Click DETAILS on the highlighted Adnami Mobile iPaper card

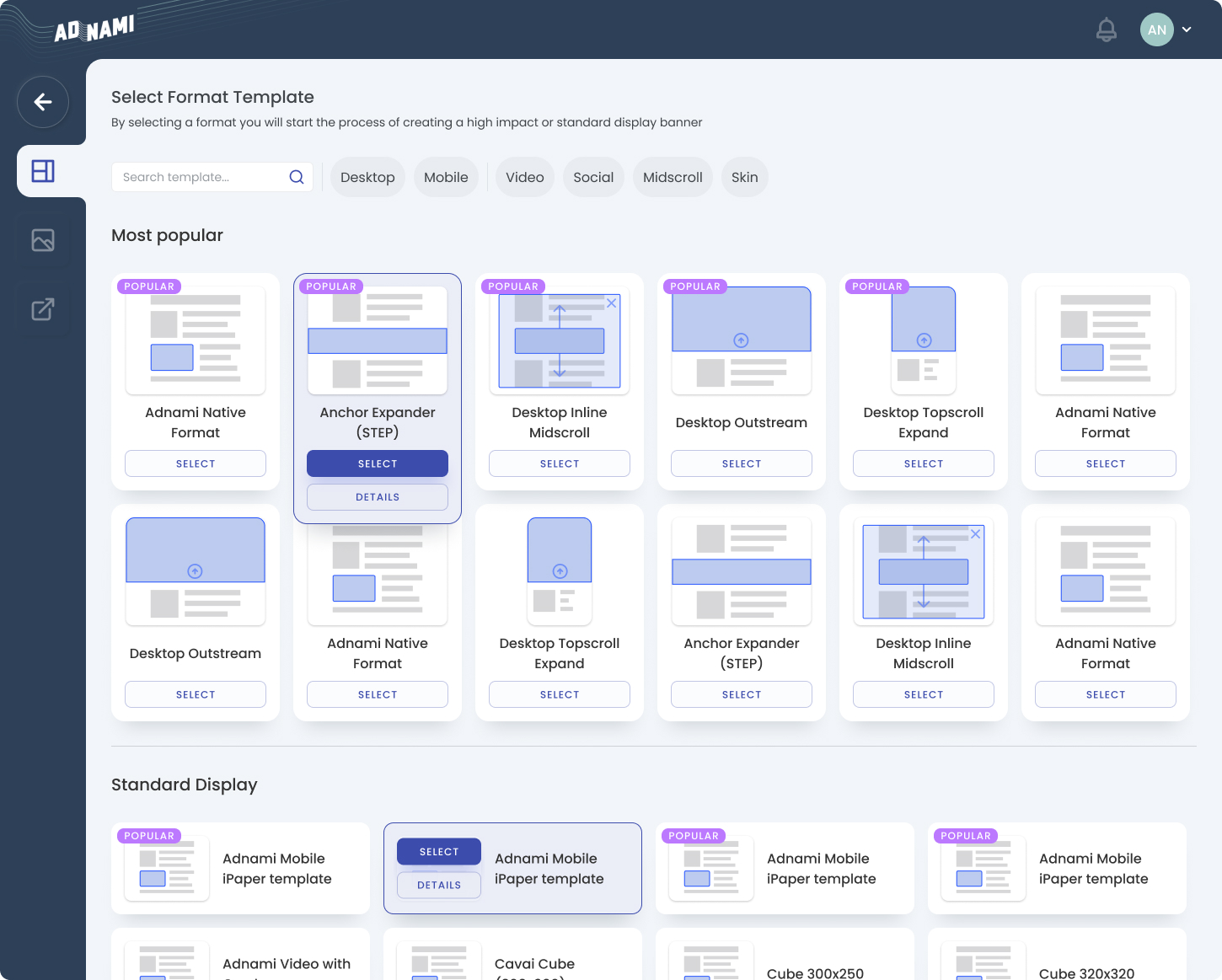(x=439, y=885)
